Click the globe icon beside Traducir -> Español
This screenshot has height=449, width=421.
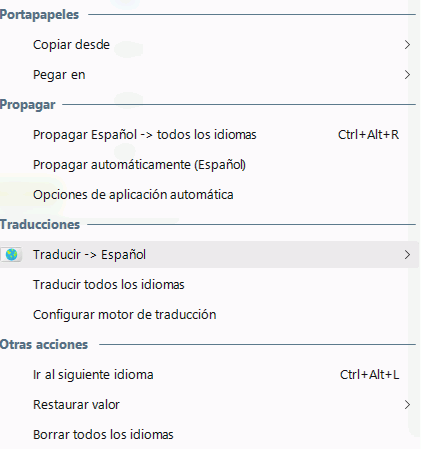(12, 255)
